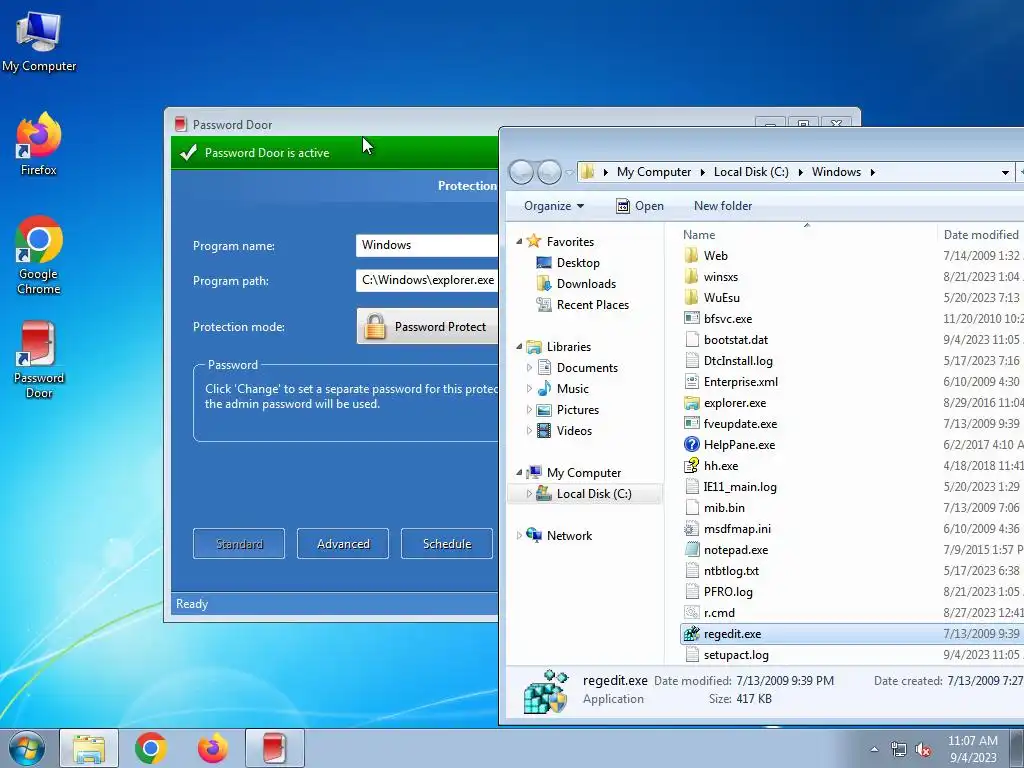Sort files by the Name column header
Screen dimensions: 1024x768
tap(699, 234)
